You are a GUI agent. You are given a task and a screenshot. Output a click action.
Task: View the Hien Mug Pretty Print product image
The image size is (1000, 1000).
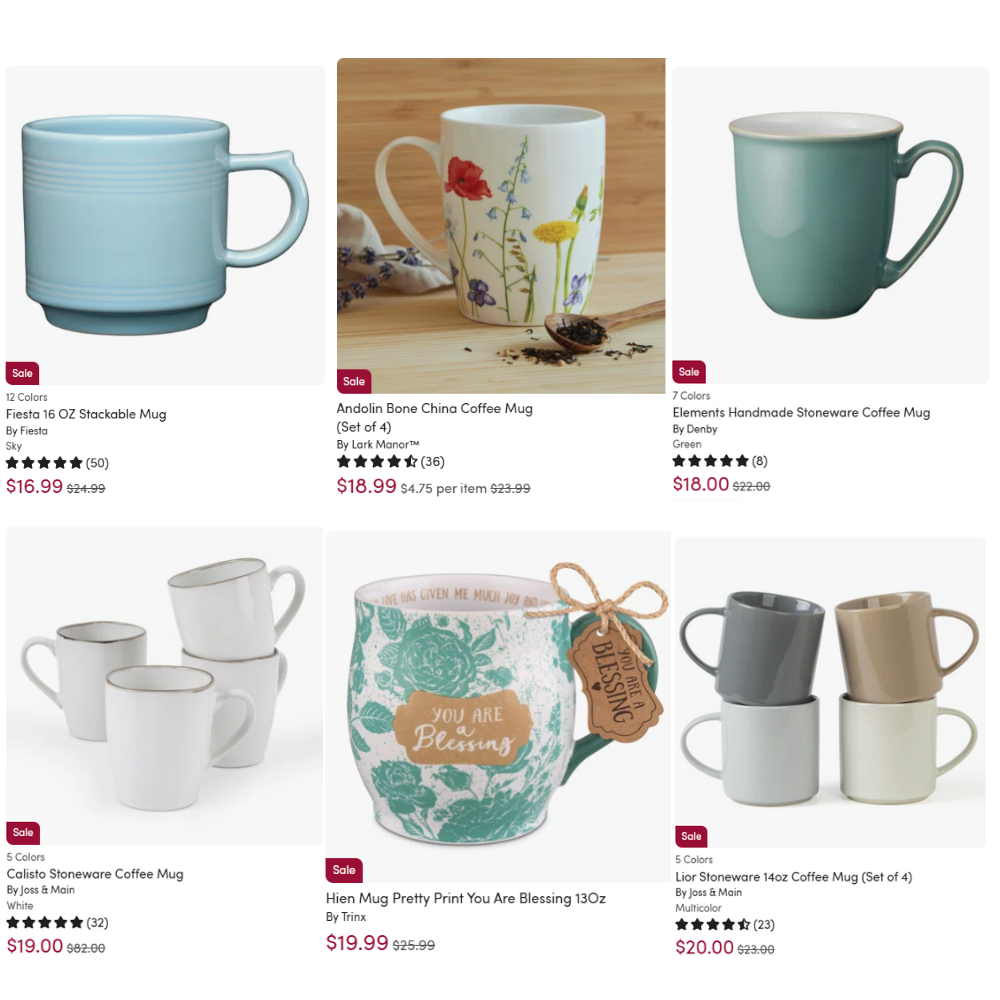click(498, 707)
